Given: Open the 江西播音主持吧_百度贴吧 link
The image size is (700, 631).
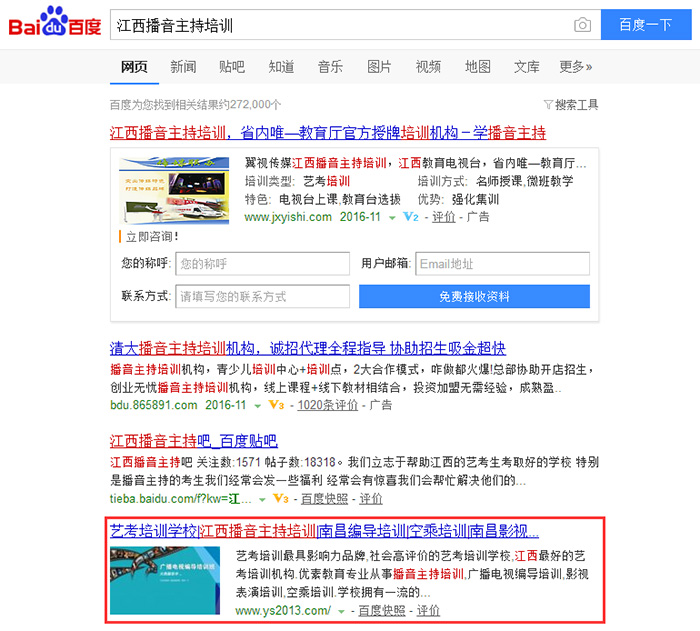Looking at the screenshot, I should (x=194, y=441).
